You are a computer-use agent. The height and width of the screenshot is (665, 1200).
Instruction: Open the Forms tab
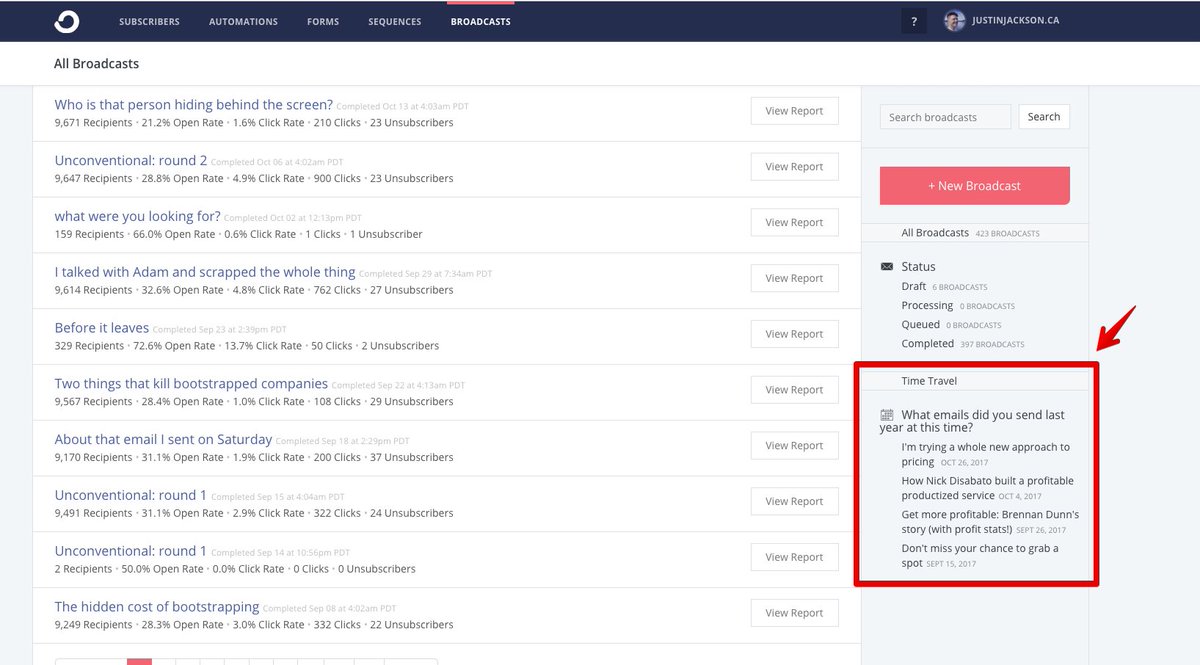click(323, 21)
